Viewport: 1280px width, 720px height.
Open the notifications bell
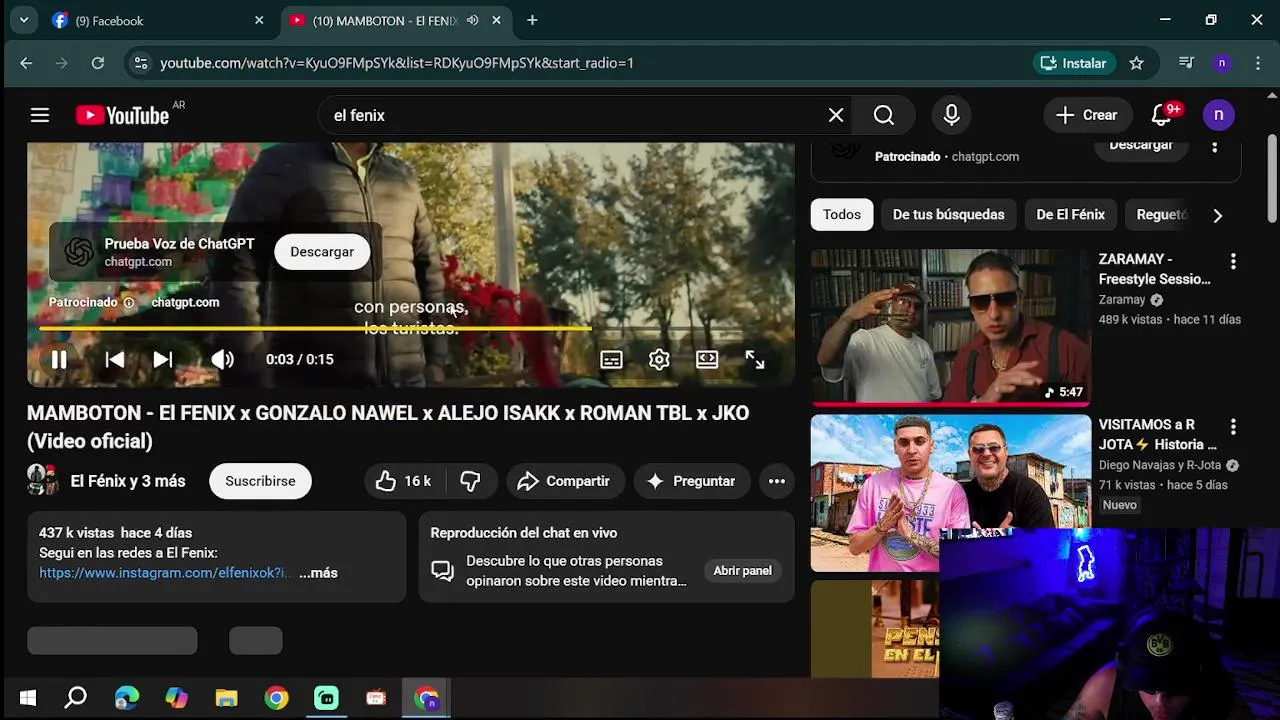(x=1162, y=115)
